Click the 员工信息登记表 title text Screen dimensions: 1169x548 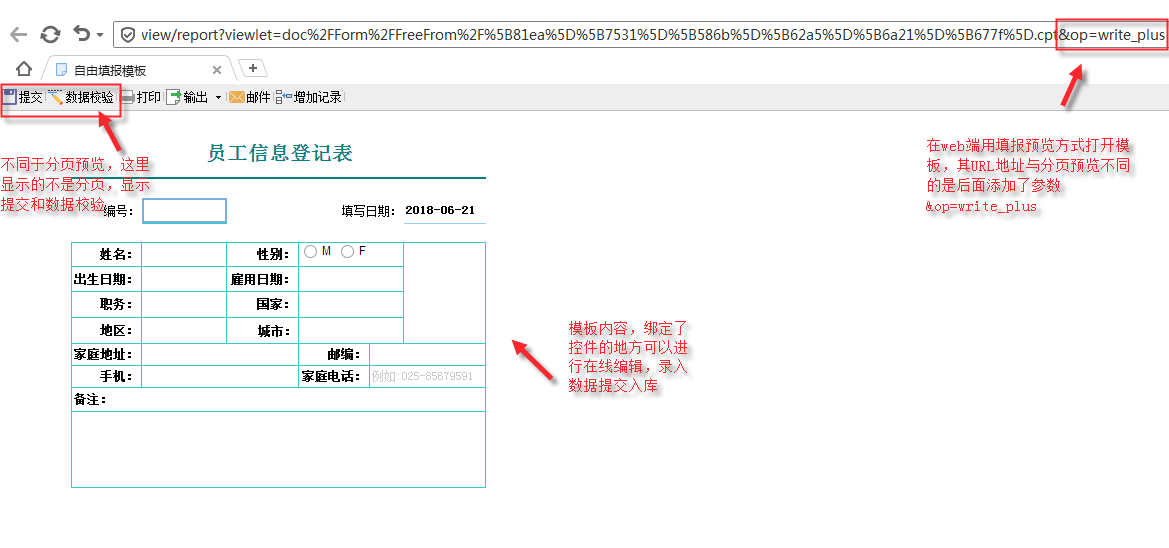pyautogui.click(x=280, y=154)
